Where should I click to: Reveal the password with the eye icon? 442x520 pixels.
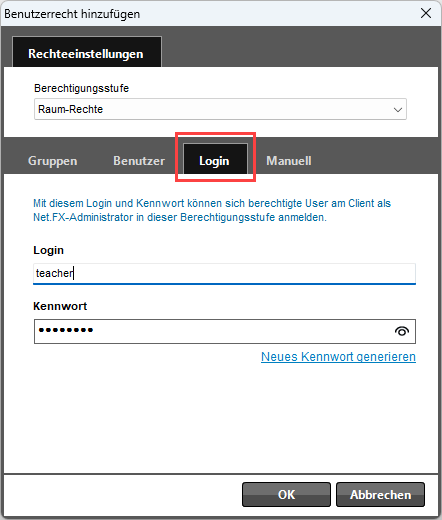(402, 331)
